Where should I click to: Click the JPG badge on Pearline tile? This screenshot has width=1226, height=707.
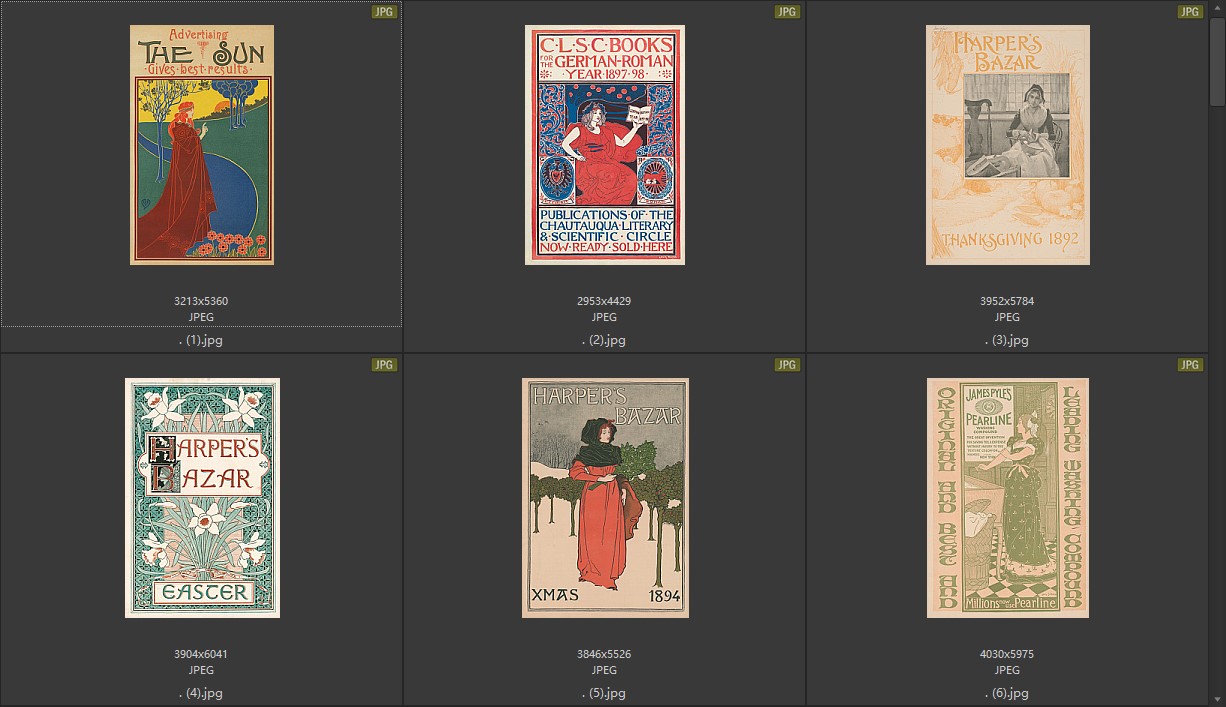click(1189, 365)
